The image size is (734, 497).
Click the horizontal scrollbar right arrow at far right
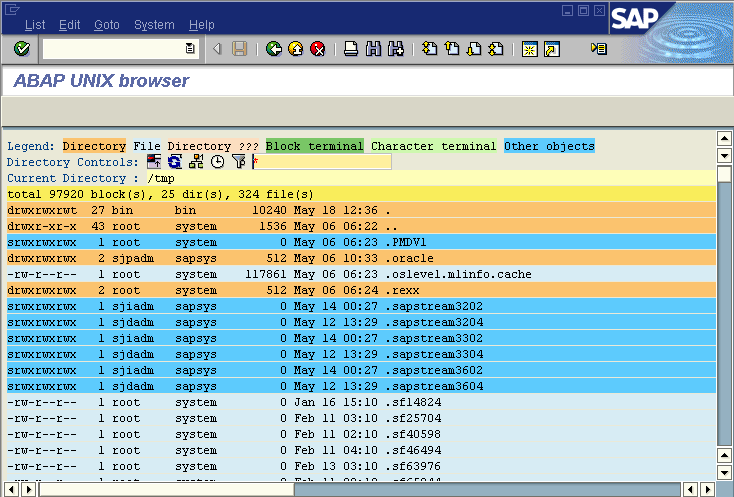[707, 490]
